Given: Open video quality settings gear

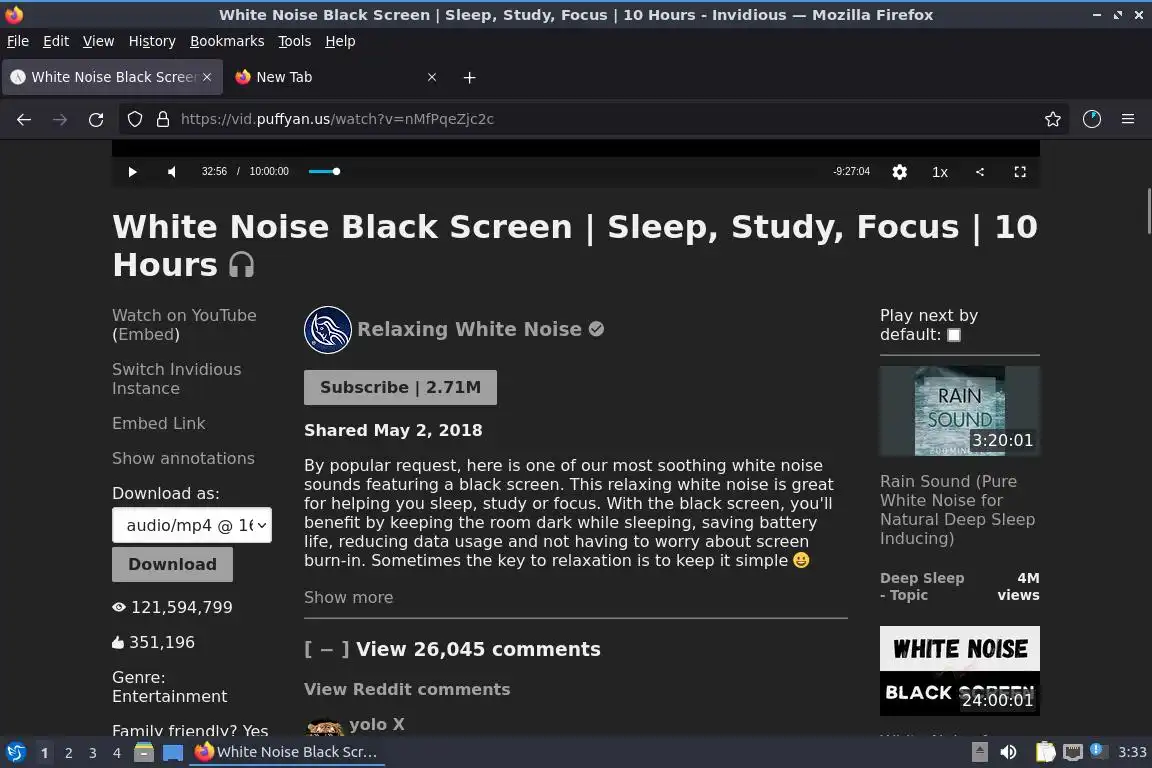Looking at the screenshot, I should [899, 172].
